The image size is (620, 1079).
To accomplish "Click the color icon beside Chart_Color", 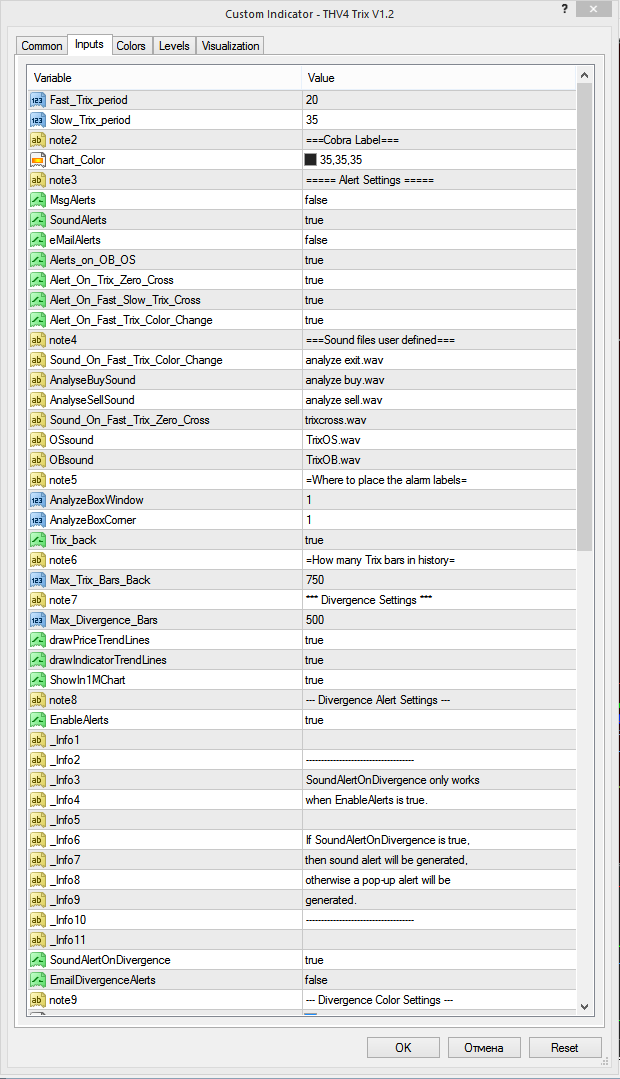I will [38, 160].
